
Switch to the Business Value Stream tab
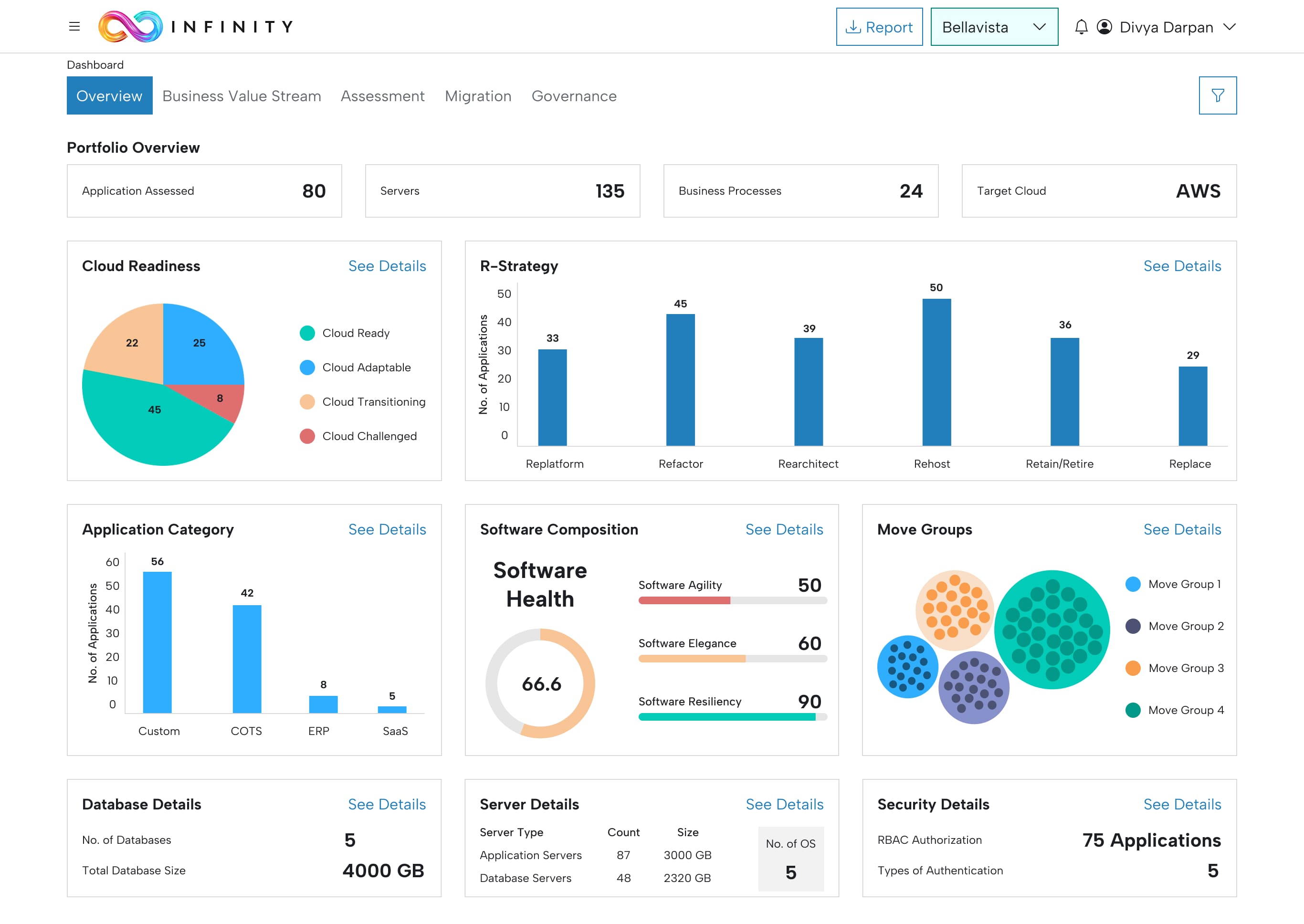[241, 95]
